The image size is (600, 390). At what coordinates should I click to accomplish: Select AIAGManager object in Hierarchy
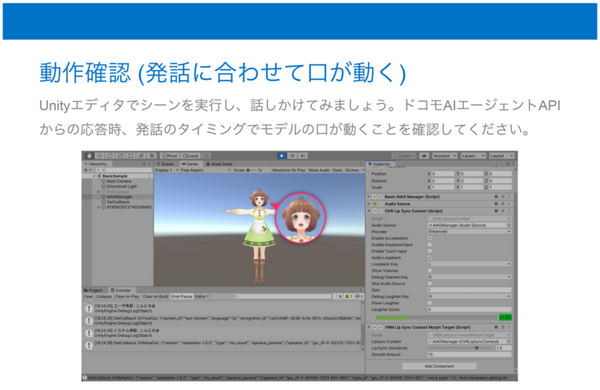pos(119,197)
